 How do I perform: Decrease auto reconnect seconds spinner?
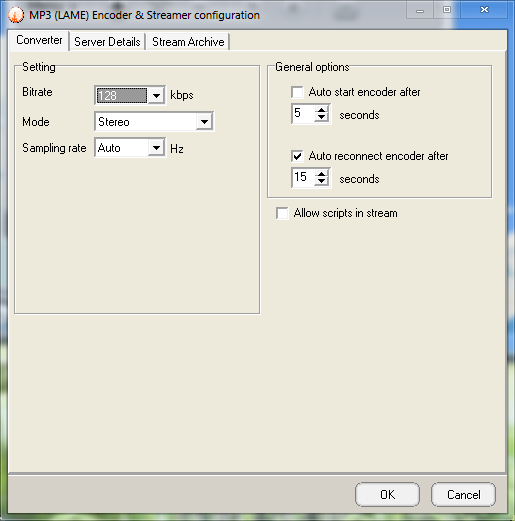click(321, 181)
